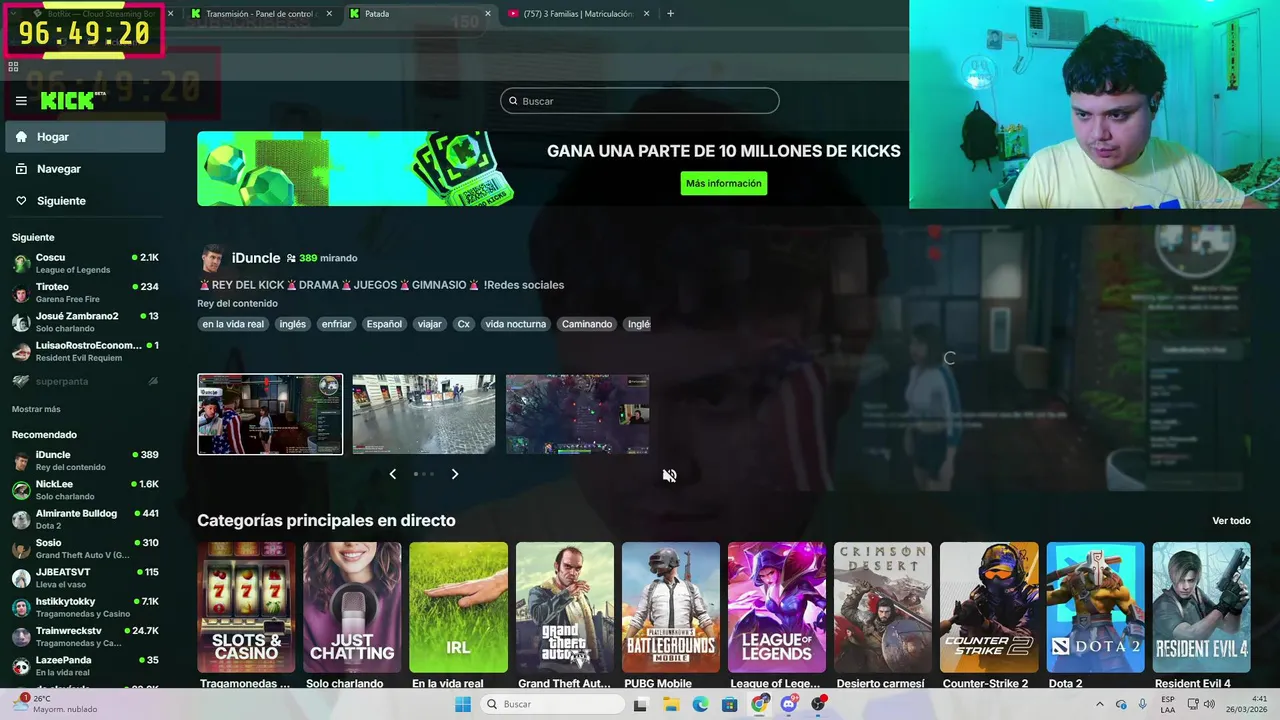Open OBS Studio from taskbar
The width and height of the screenshot is (1280, 720).
(818, 704)
